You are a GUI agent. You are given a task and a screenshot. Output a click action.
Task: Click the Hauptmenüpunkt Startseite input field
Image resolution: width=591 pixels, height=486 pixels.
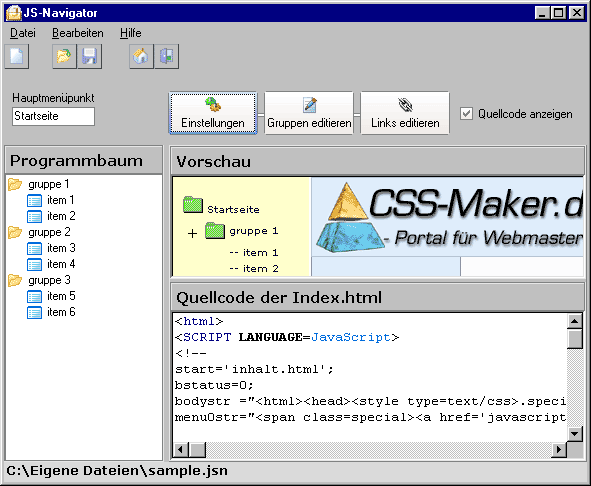click(x=53, y=116)
